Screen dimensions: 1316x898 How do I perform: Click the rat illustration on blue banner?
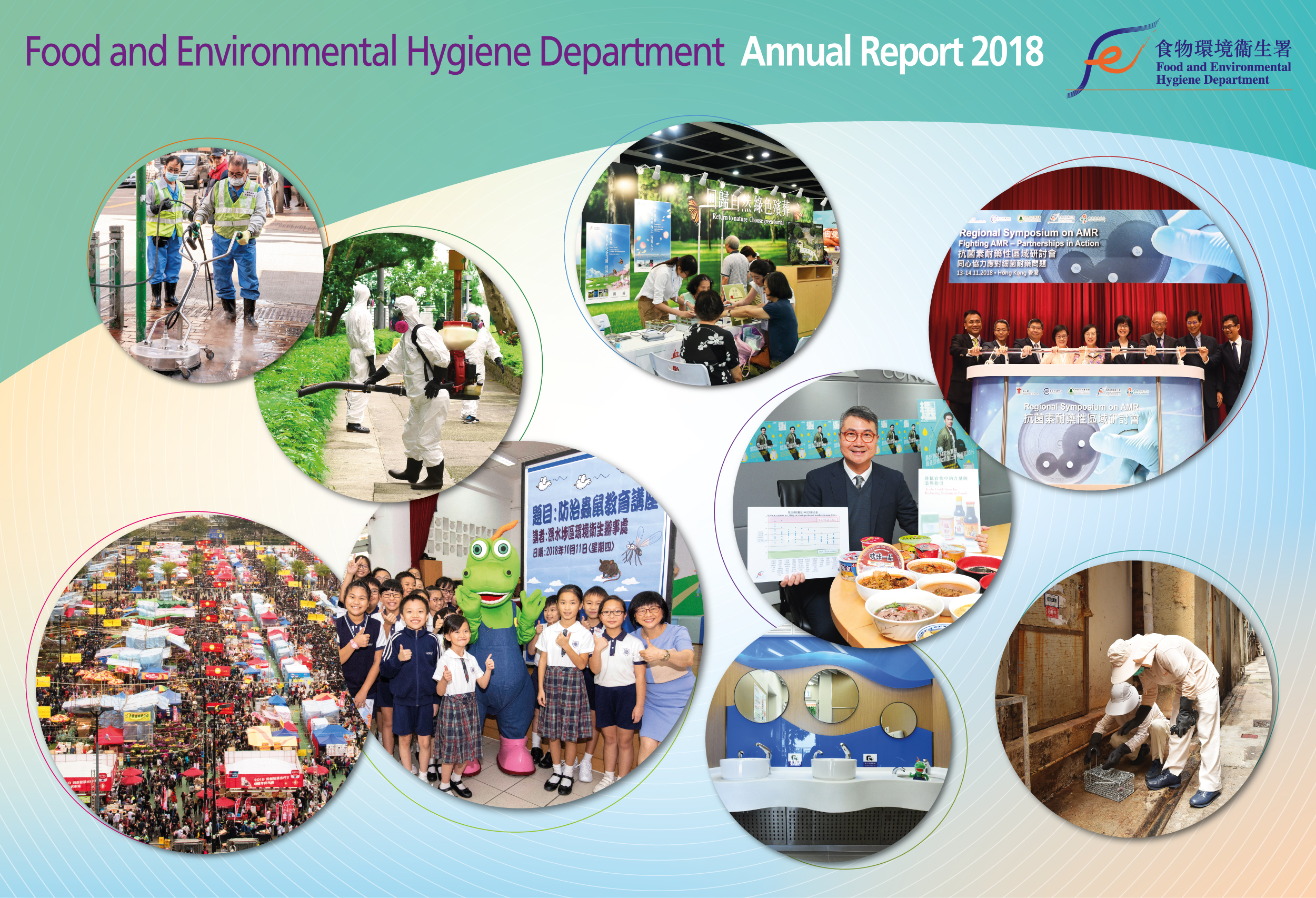[610, 568]
